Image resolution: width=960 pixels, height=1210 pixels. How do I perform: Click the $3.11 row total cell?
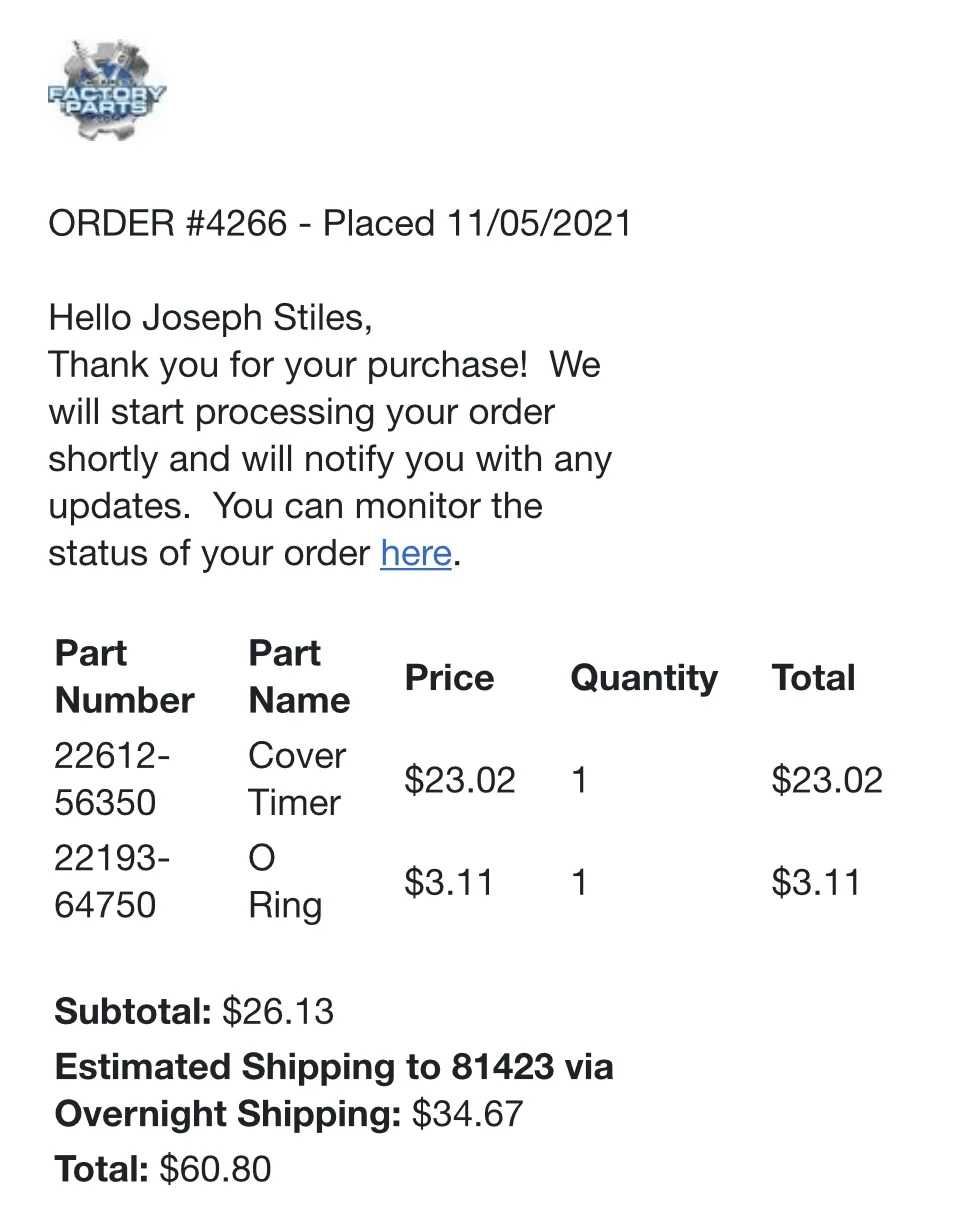point(816,883)
